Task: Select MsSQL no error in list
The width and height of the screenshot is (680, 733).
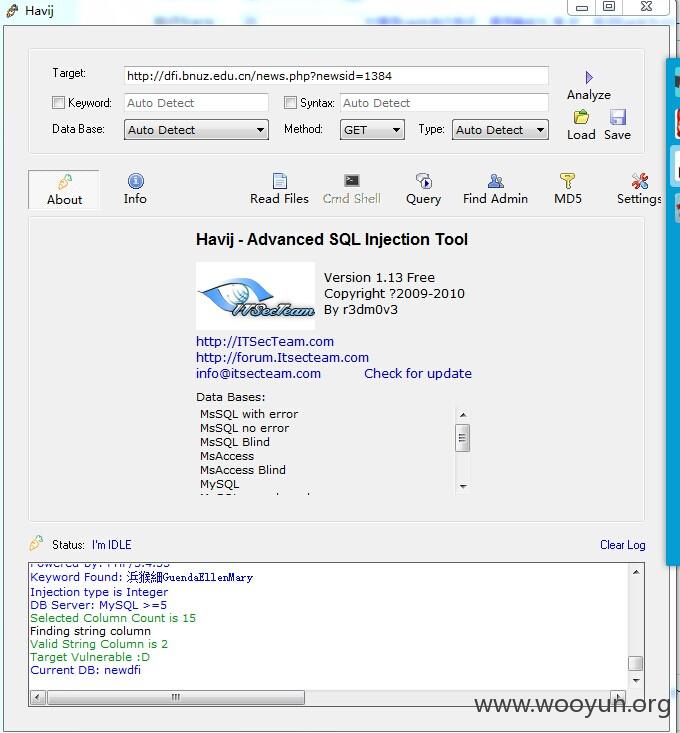Action: click(x=244, y=428)
